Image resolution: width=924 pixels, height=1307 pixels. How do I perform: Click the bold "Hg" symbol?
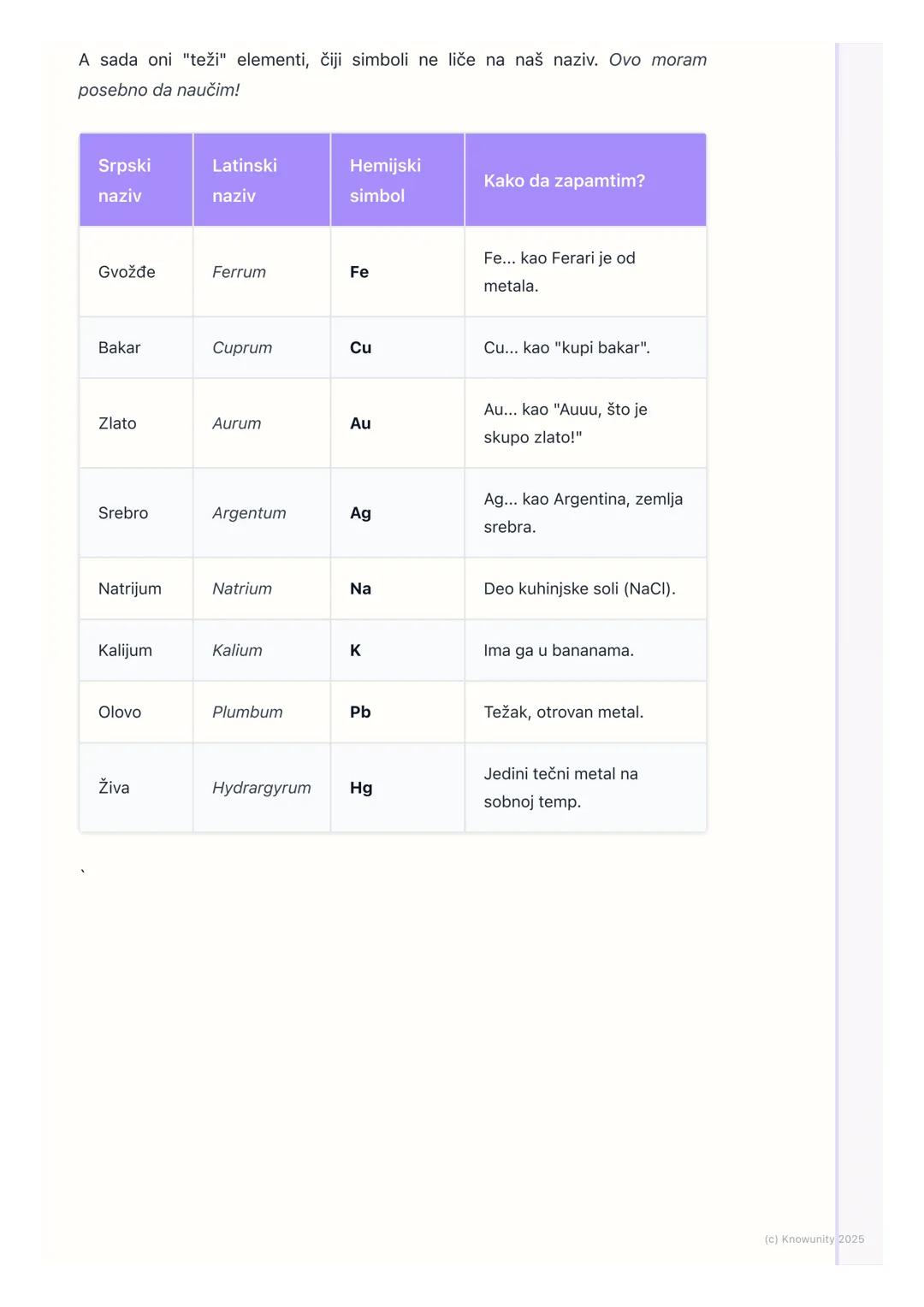tap(361, 788)
